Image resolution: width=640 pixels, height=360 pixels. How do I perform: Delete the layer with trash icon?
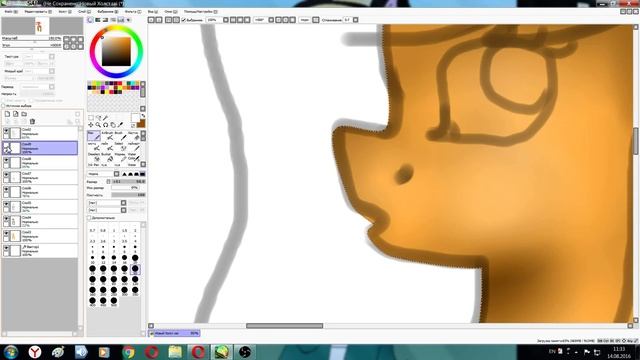[x=32, y=121]
